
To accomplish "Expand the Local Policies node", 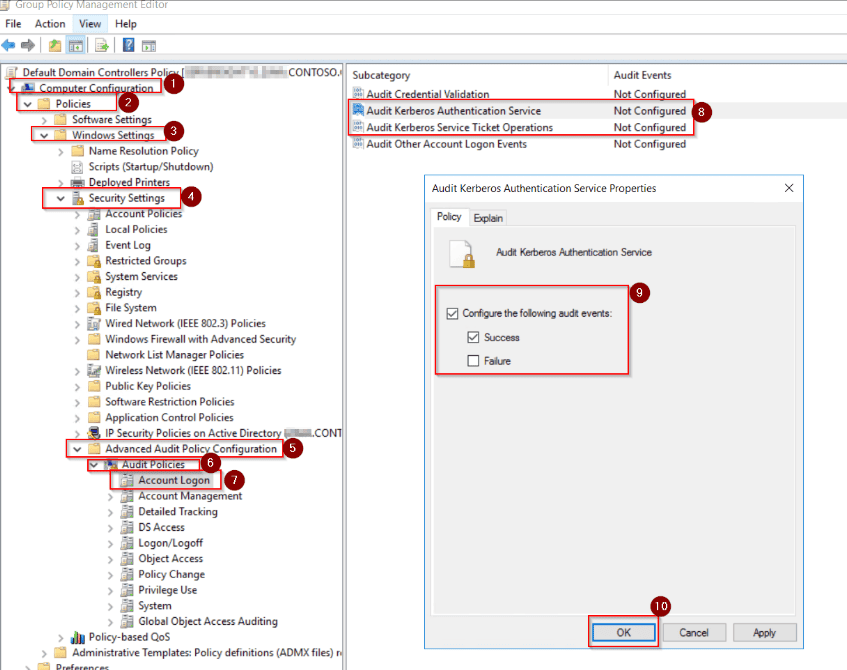I will [x=77, y=230].
